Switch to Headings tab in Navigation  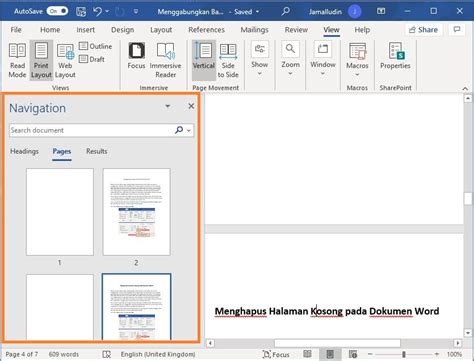coord(24,151)
